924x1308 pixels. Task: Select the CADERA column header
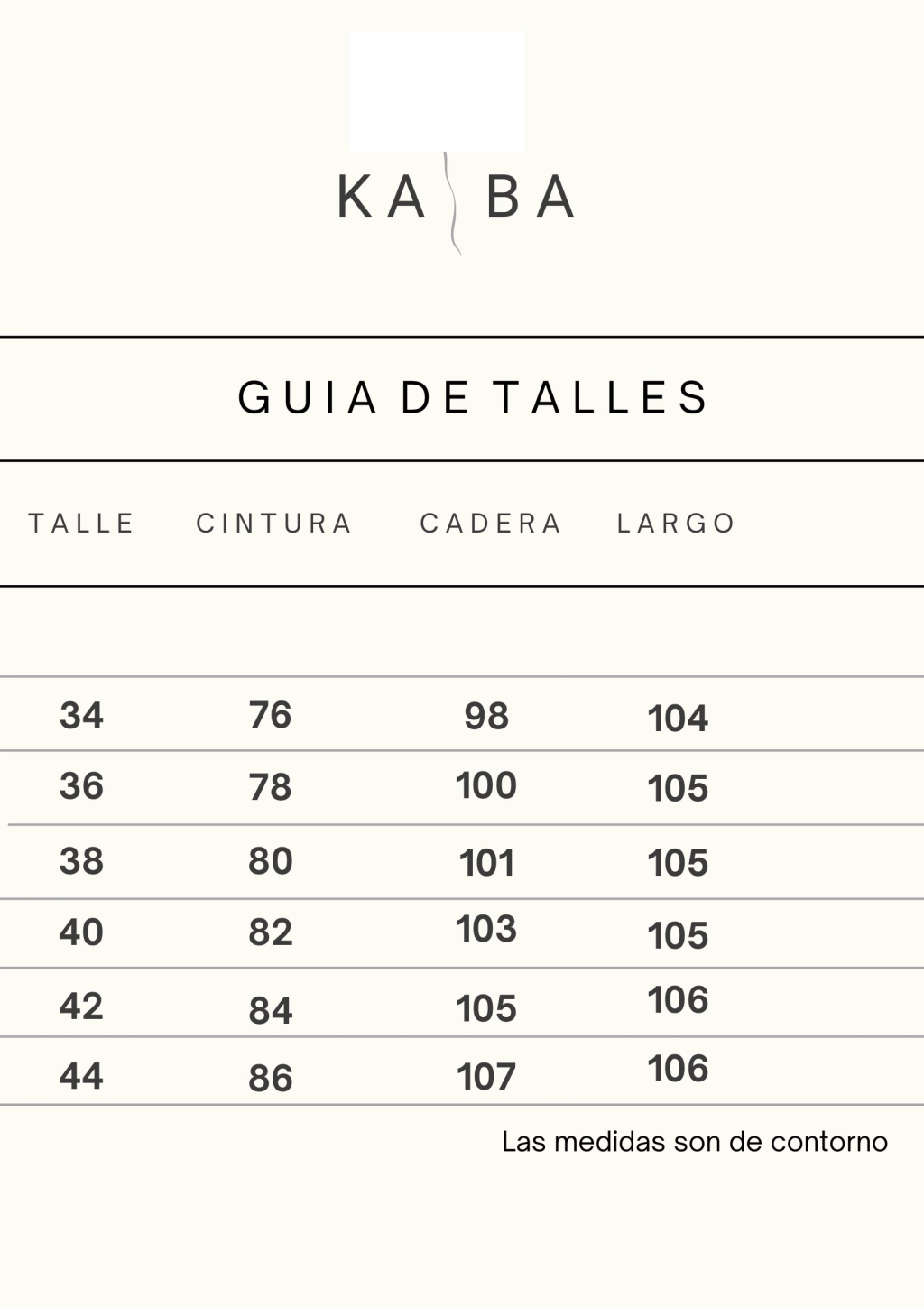click(x=491, y=524)
